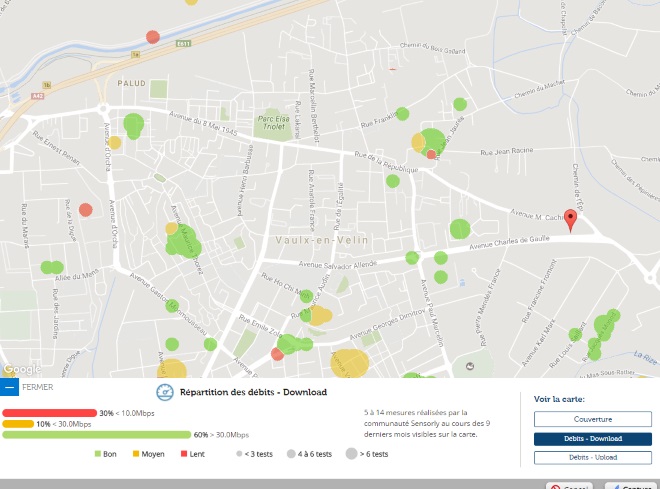This screenshot has height=489, width=660.
Task: Click the red location pin marker
Action: [571, 219]
